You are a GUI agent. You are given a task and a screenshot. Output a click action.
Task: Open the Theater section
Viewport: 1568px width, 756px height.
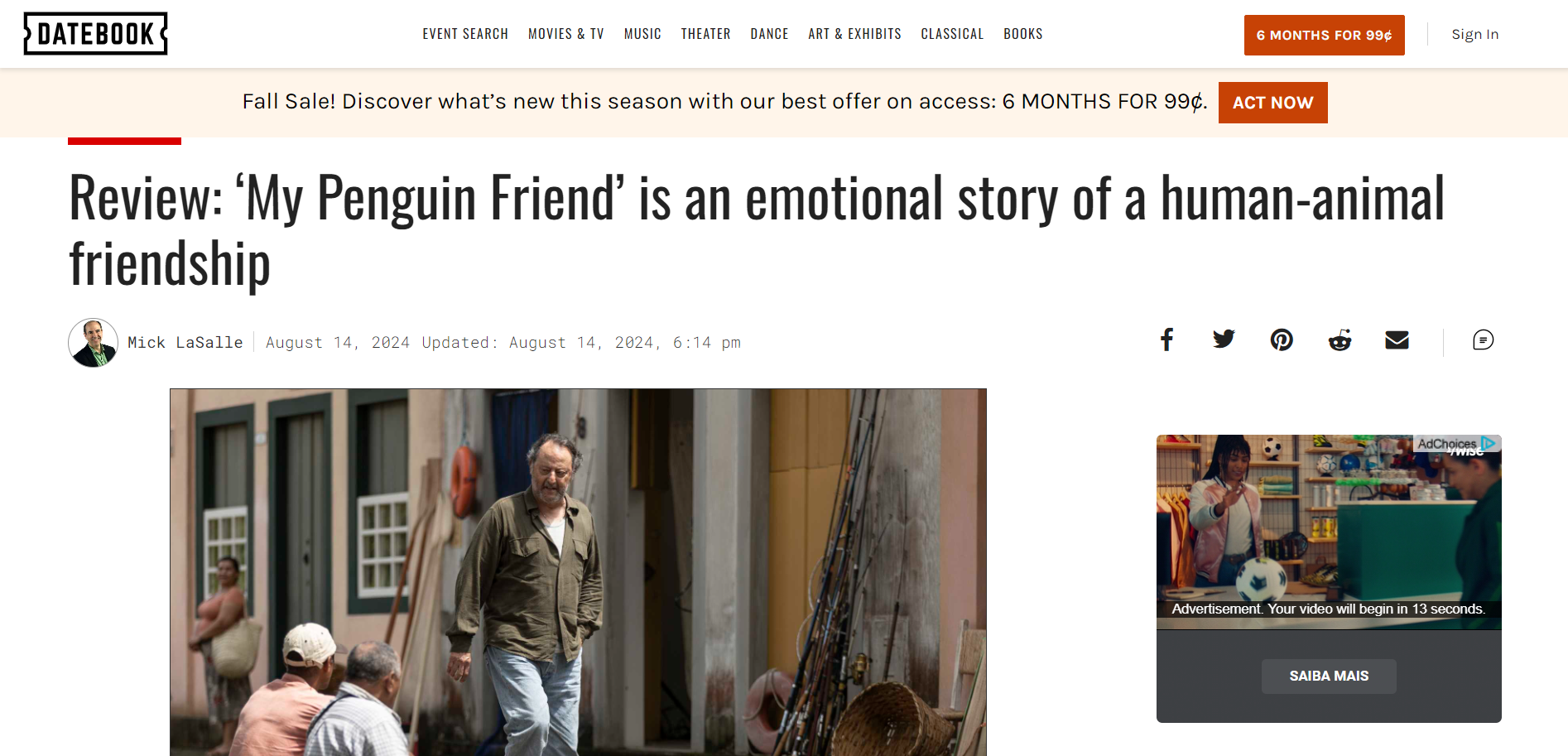point(705,34)
